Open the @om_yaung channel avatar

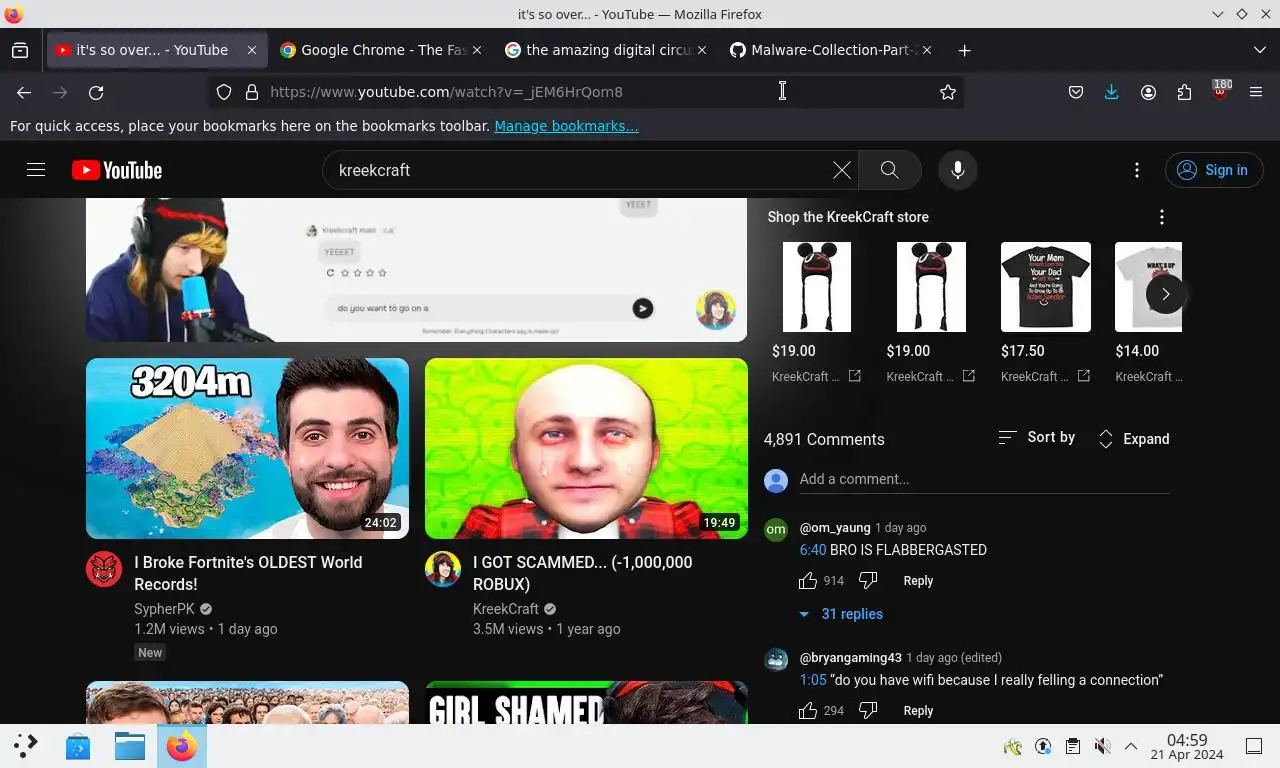pos(776,530)
